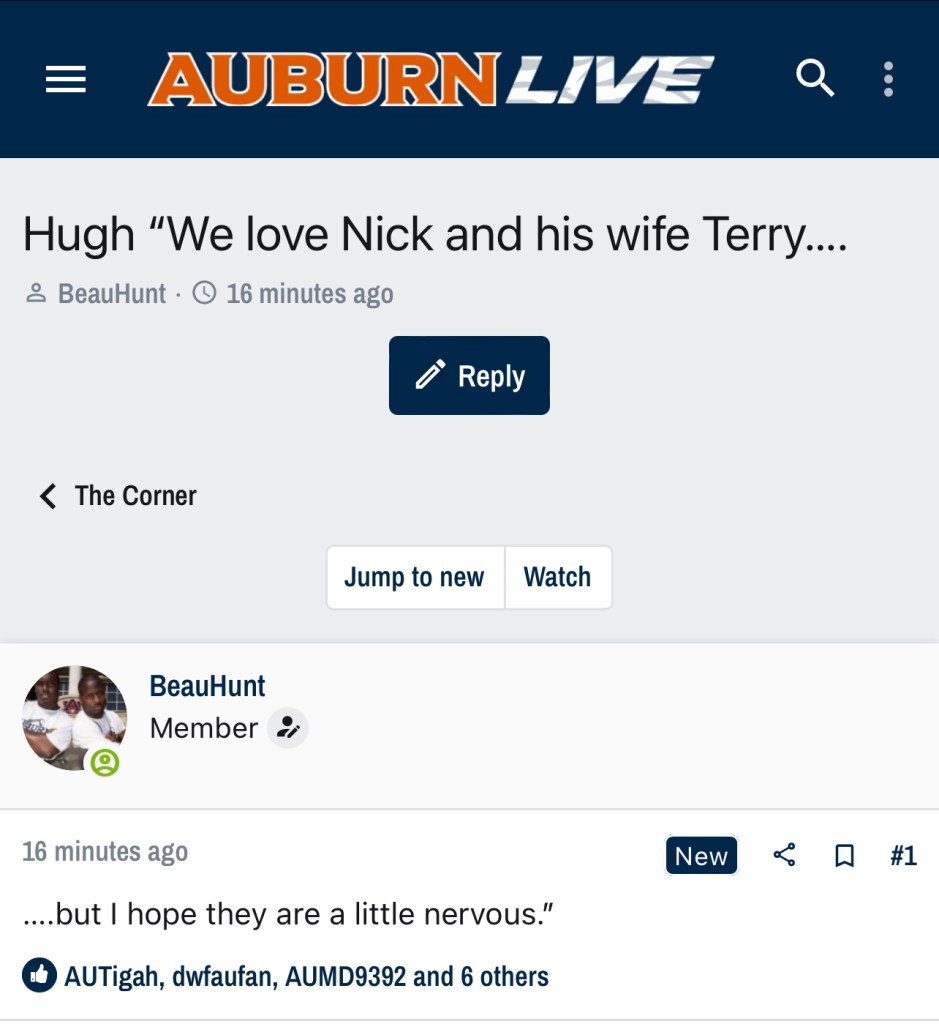Click the Auburn Live logo
This screenshot has width=939, height=1024.
click(x=431, y=80)
